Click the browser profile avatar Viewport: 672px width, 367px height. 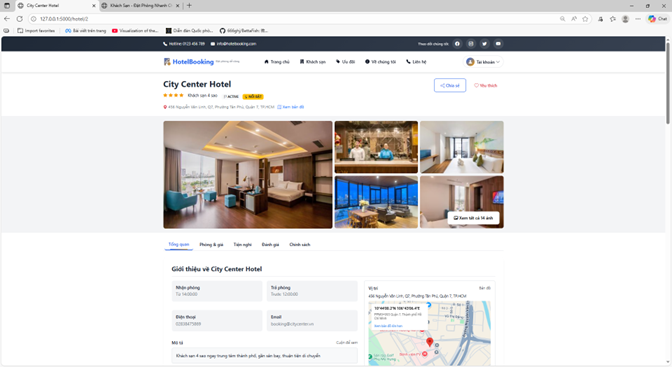click(x=625, y=19)
